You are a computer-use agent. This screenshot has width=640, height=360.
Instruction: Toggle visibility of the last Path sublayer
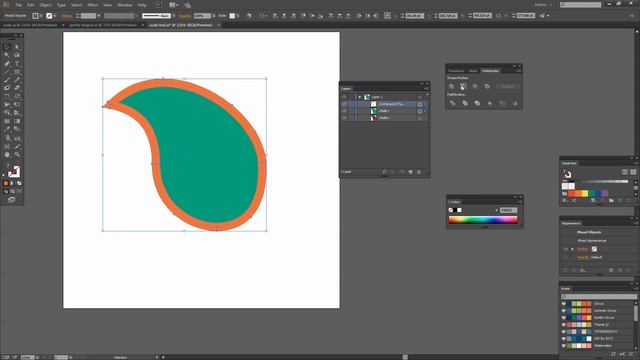pos(344,118)
